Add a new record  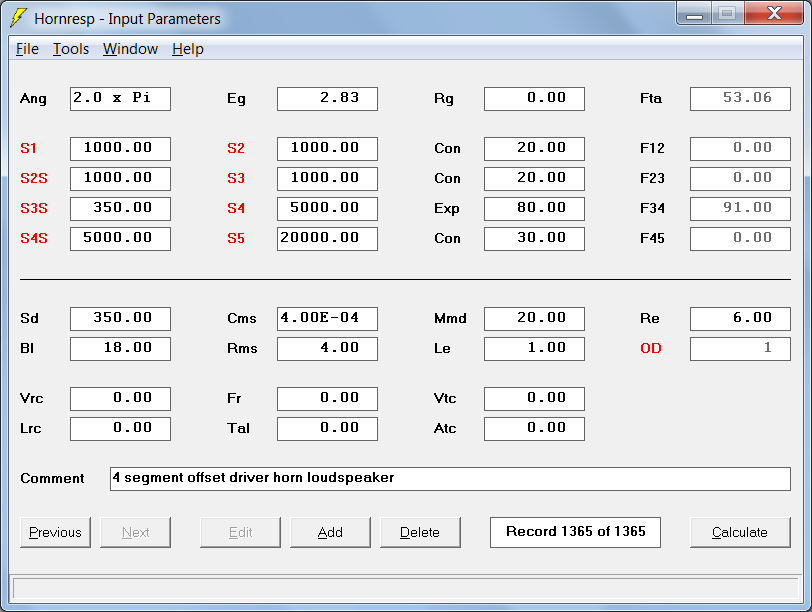(330, 532)
